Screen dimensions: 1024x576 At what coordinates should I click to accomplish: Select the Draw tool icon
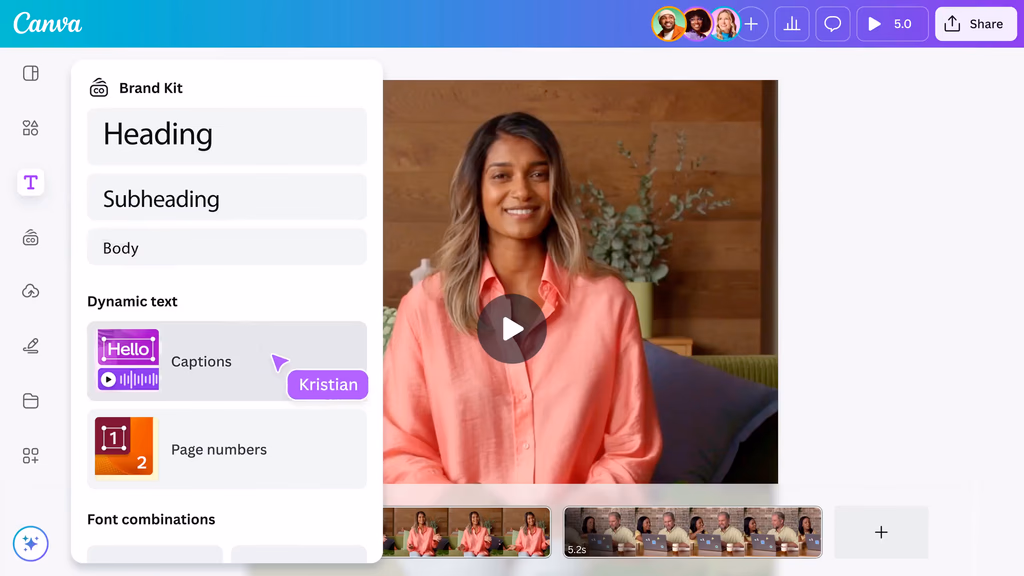coord(31,346)
